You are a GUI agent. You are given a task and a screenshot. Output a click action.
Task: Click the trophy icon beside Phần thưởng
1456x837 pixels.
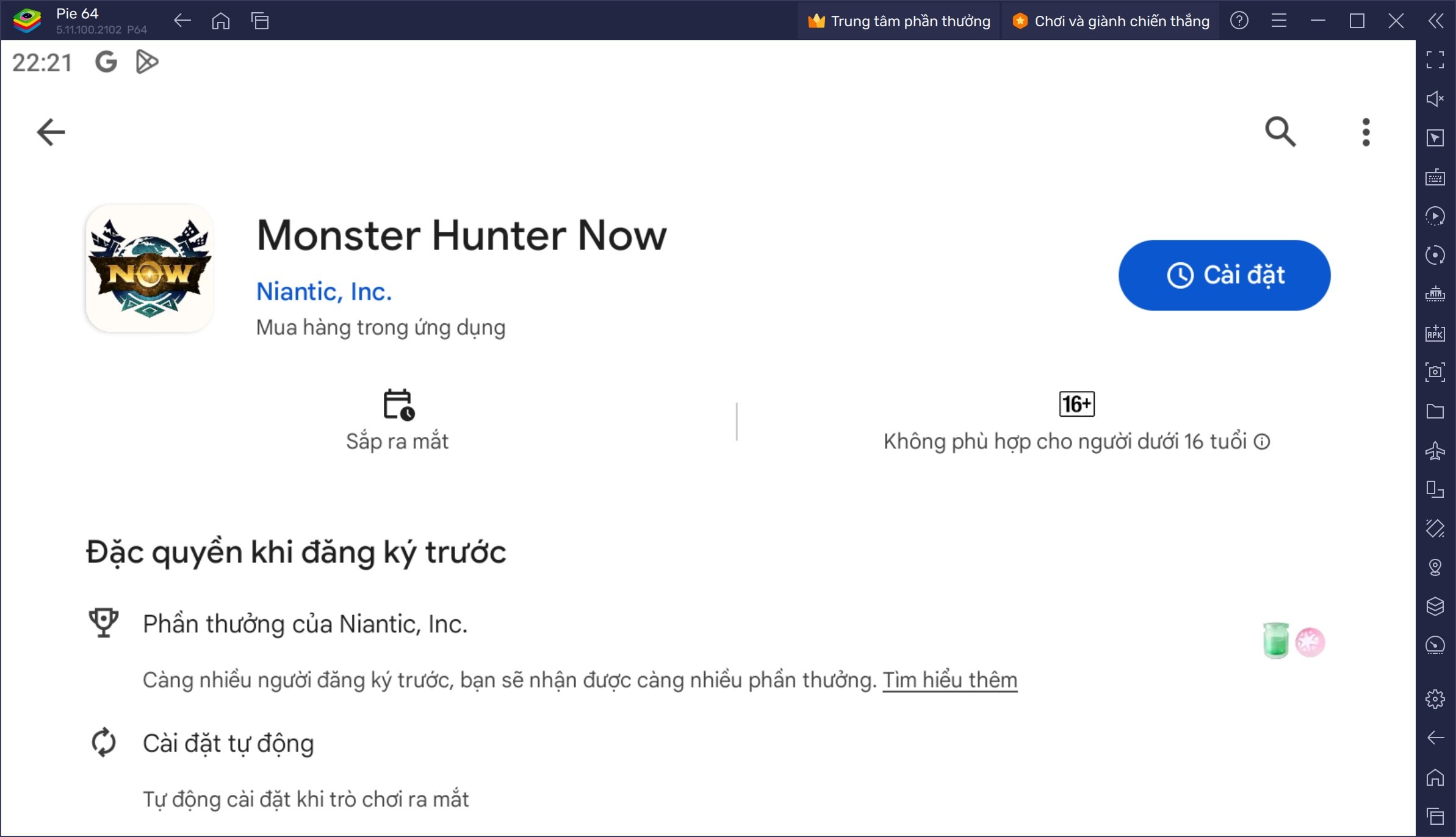tap(104, 623)
